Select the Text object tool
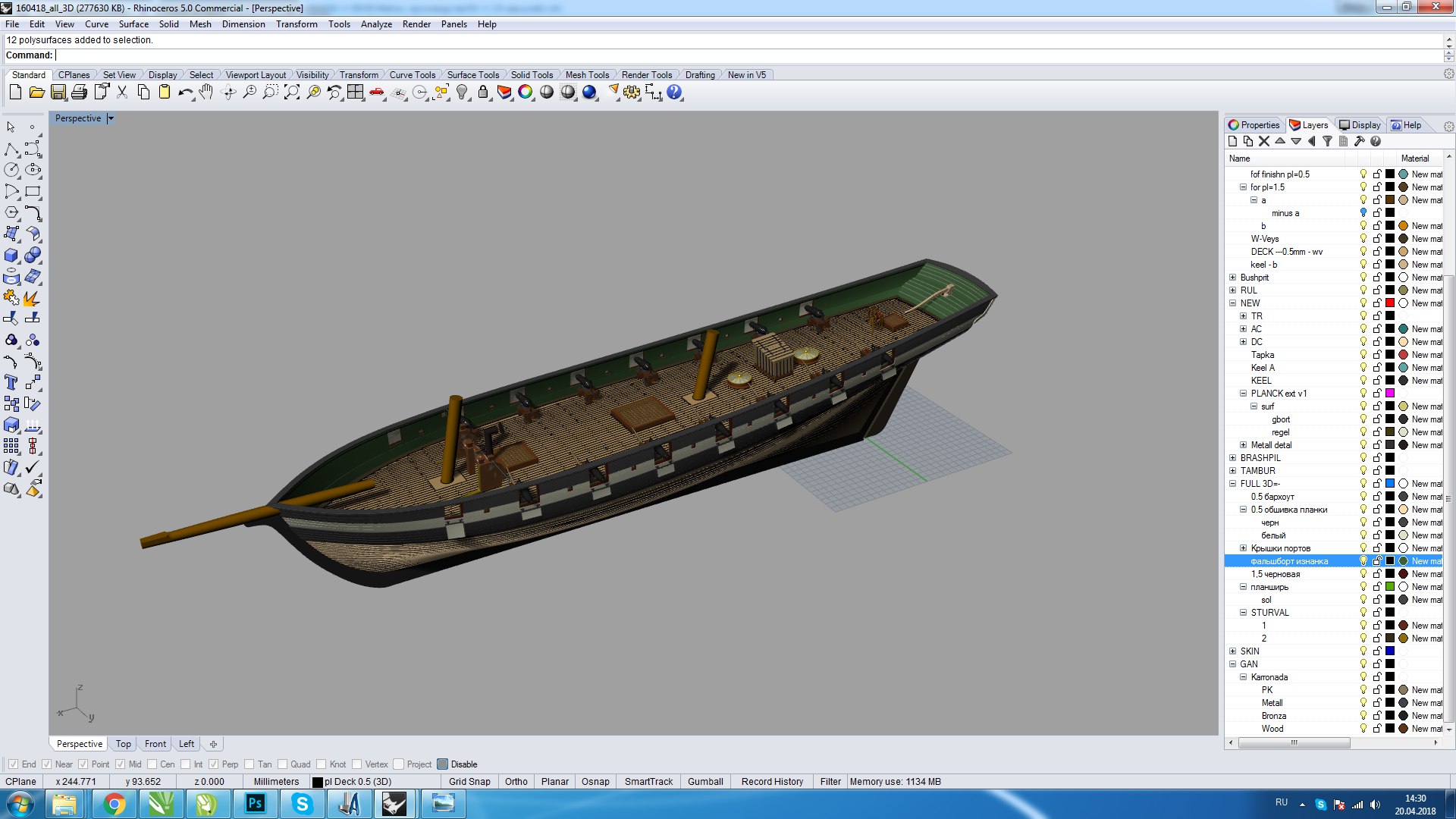The image size is (1456, 819). coord(12,382)
